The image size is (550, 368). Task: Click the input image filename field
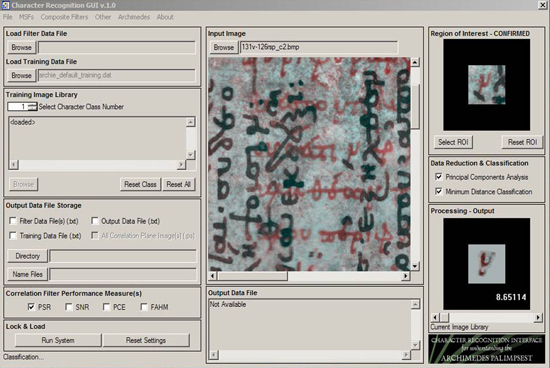point(319,47)
